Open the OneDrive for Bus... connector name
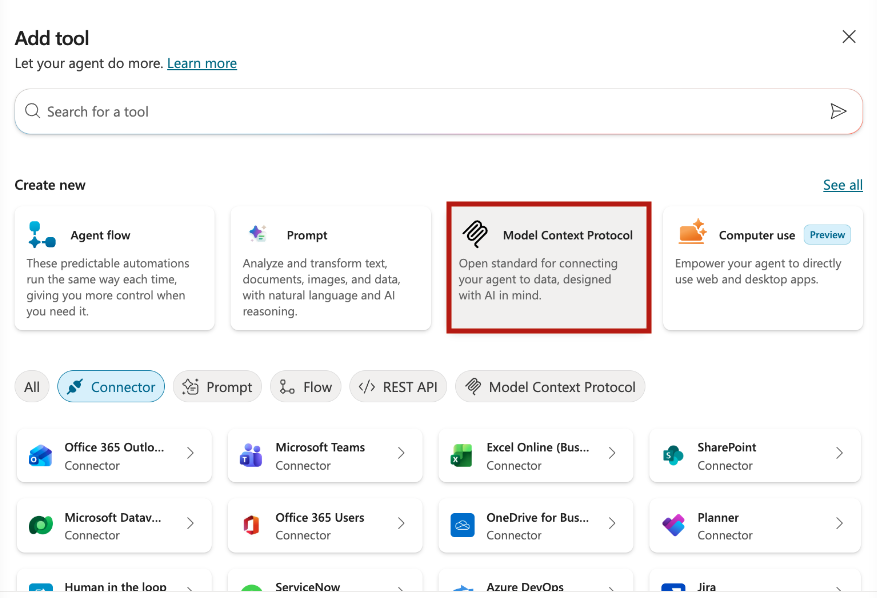Screen dimensions: 877x598 point(537,517)
